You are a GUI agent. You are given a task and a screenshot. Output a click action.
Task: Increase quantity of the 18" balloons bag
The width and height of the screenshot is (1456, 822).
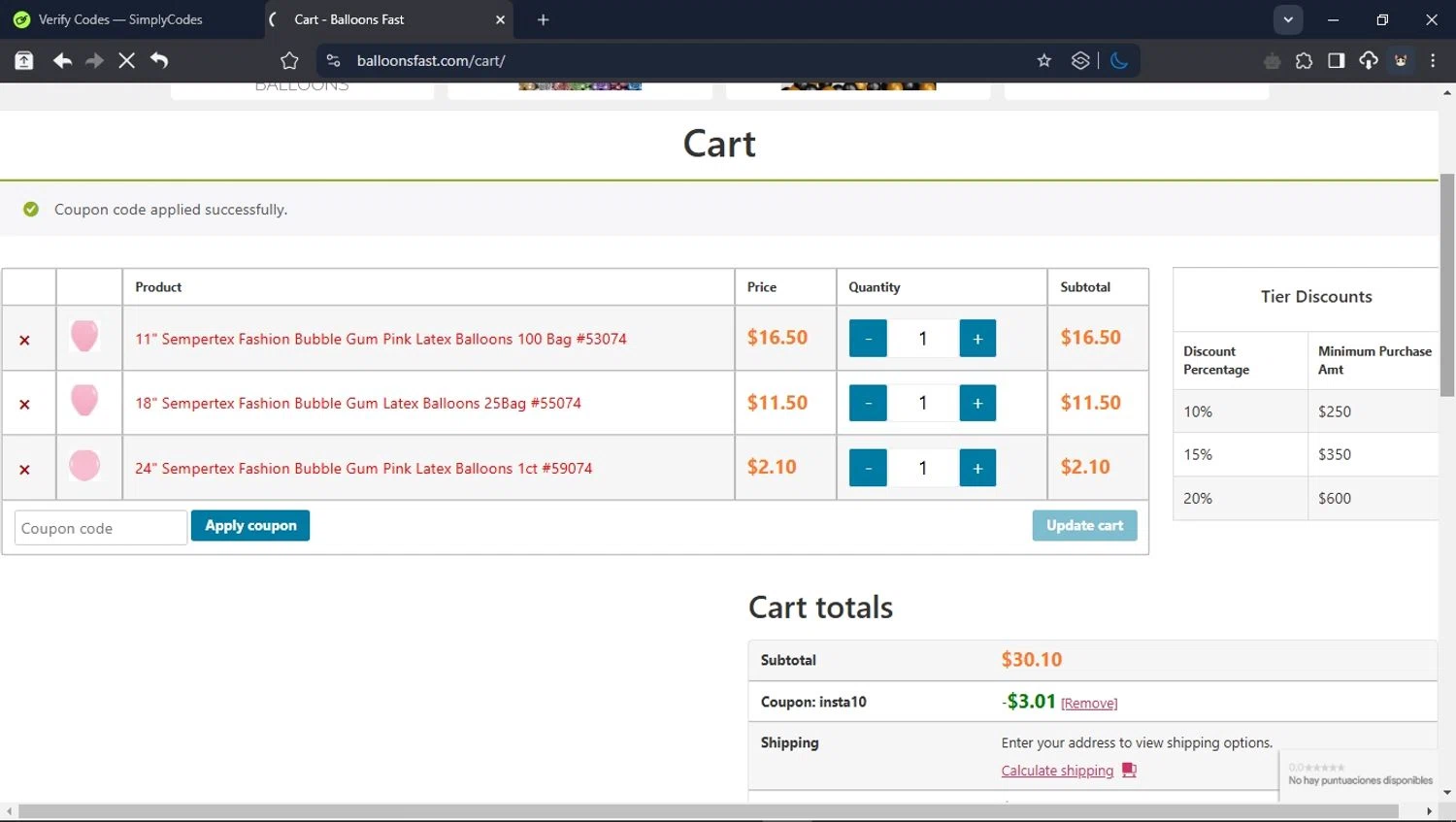pos(977,403)
